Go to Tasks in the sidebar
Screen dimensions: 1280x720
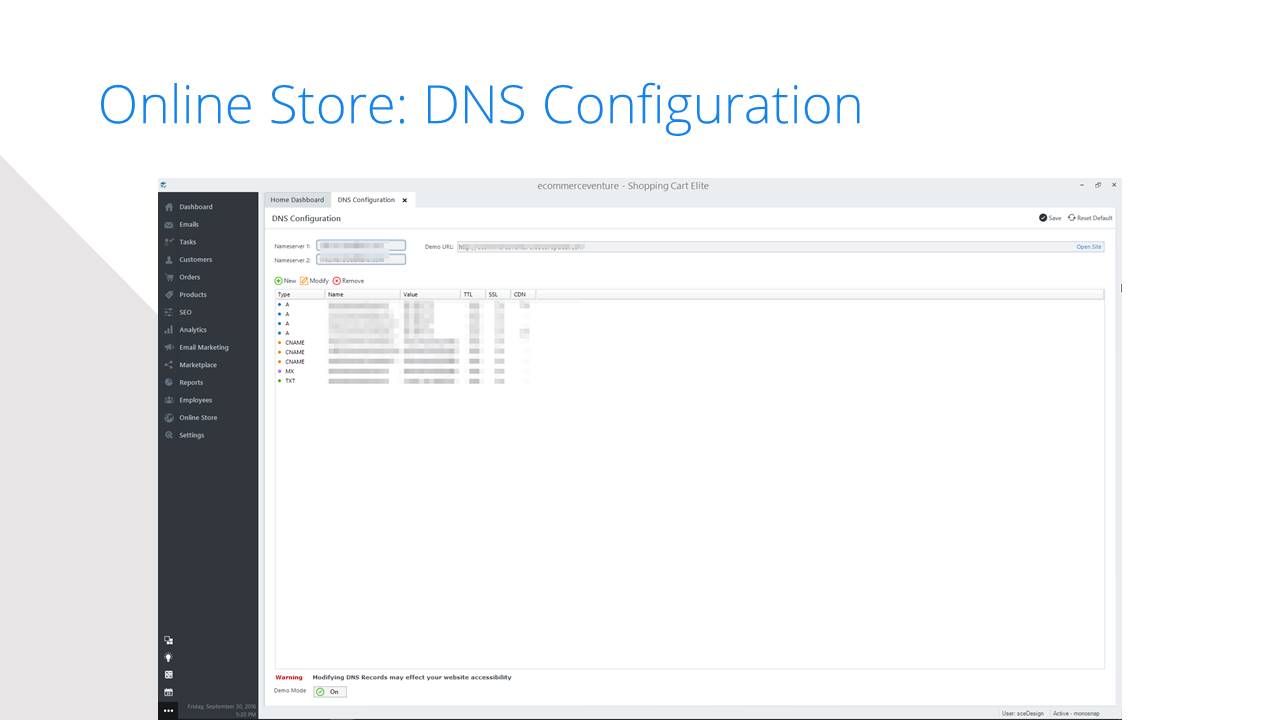(x=188, y=242)
